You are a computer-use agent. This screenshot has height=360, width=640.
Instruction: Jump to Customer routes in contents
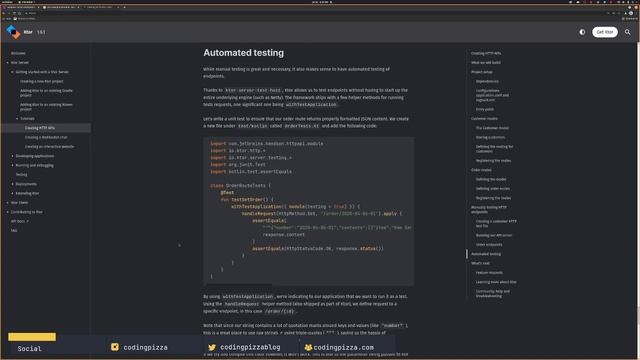(x=484, y=118)
